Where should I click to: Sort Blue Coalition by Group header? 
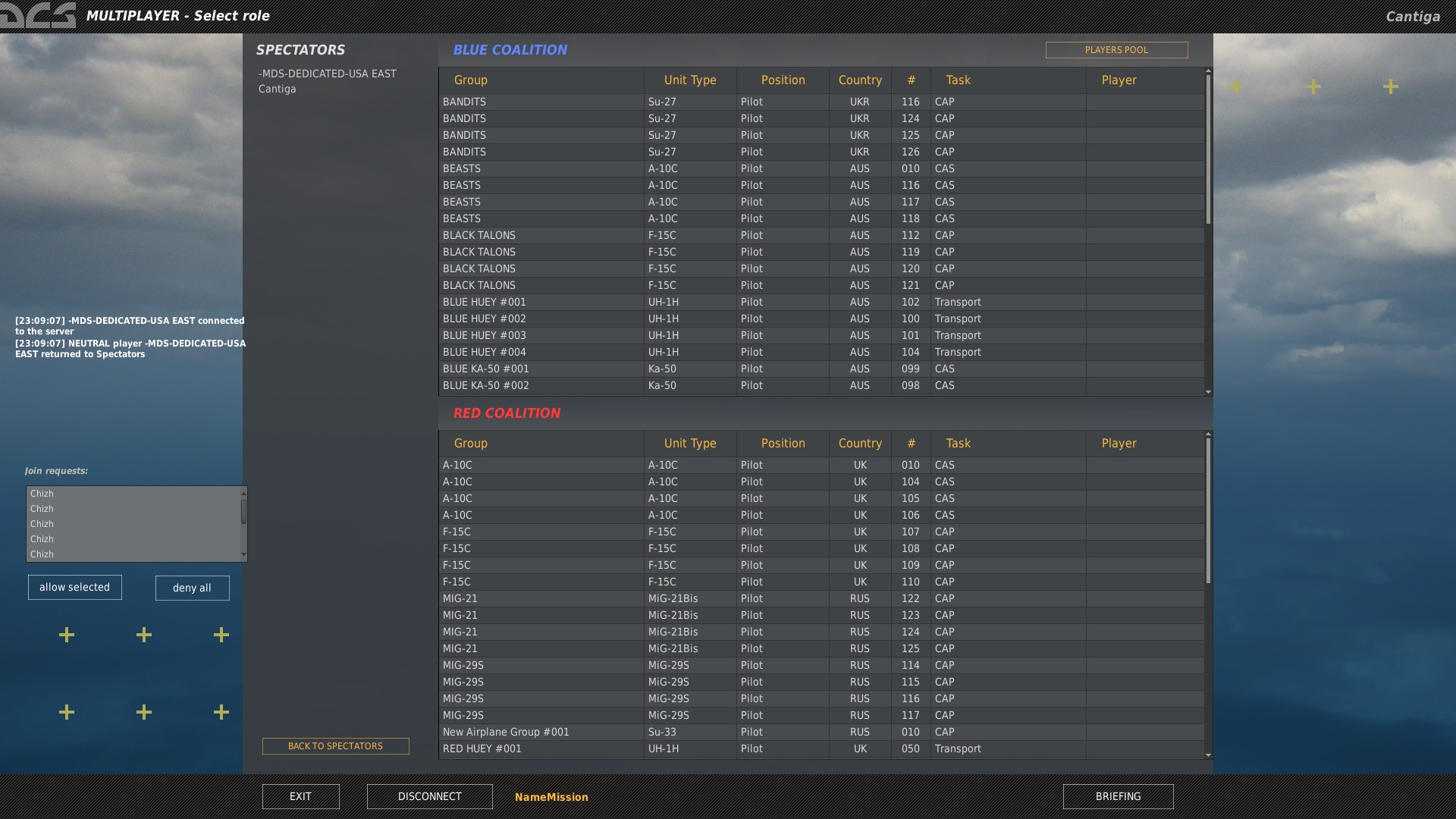pyautogui.click(x=541, y=80)
